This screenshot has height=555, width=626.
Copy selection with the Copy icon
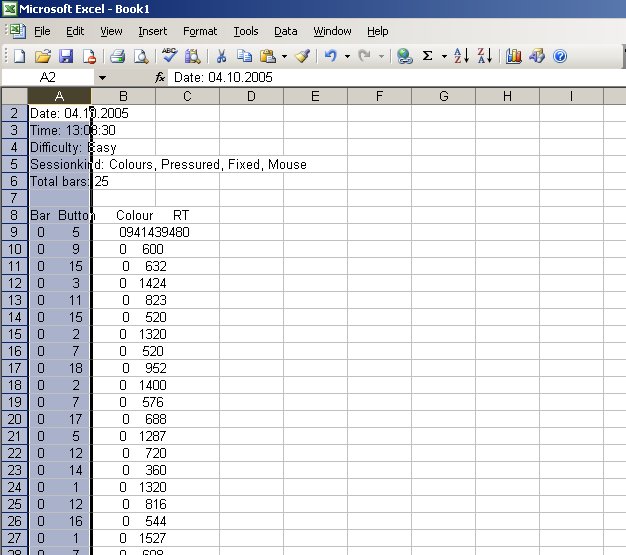244,56
